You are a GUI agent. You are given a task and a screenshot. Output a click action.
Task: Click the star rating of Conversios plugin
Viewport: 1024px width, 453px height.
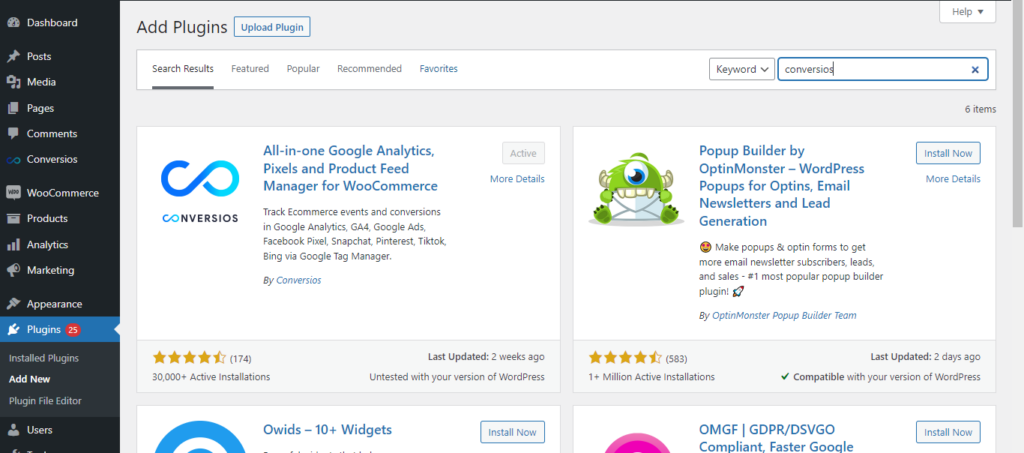(x=189, y=358)
